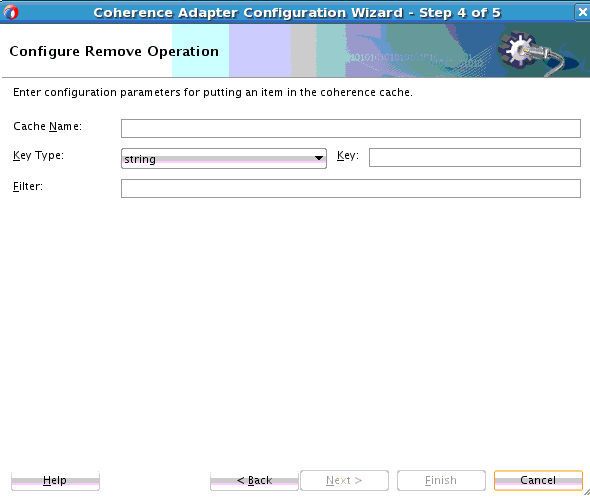Click the Next > button

click(344, 480)
